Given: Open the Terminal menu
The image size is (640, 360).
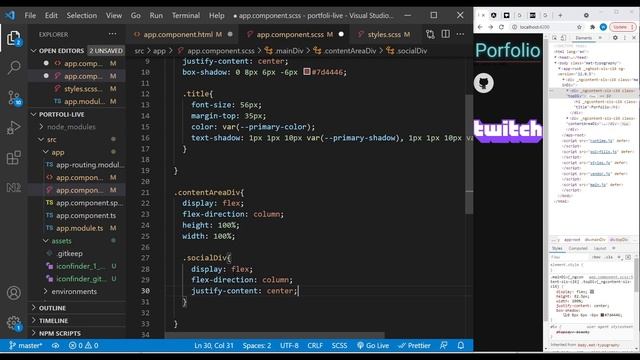Looking at the screenshot, I should 186,16.
